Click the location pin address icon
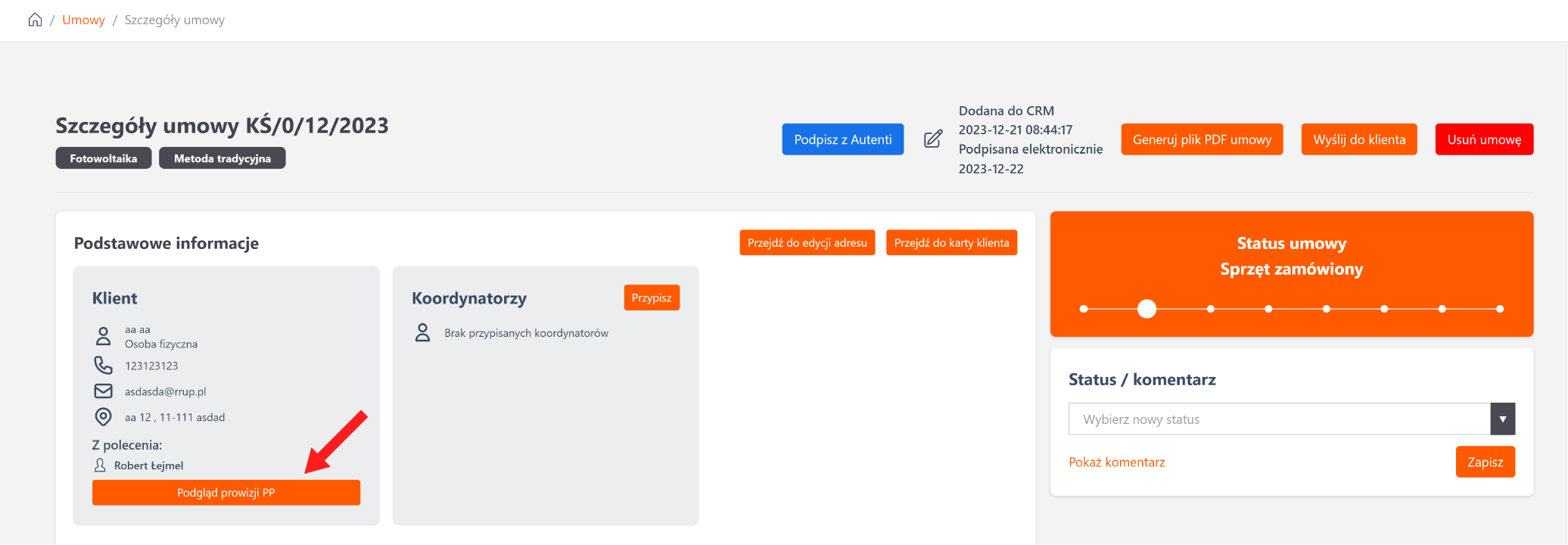 point(103,417)
